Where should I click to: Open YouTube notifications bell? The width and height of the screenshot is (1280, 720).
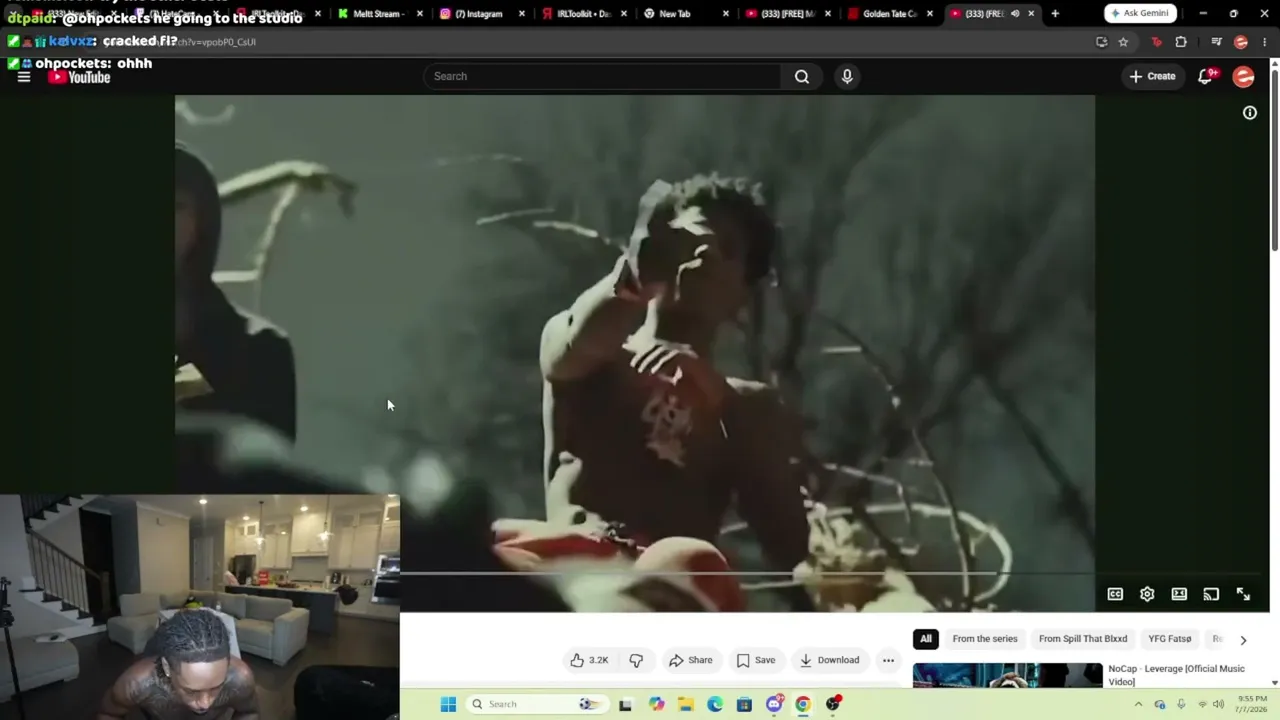[1206, 76]
